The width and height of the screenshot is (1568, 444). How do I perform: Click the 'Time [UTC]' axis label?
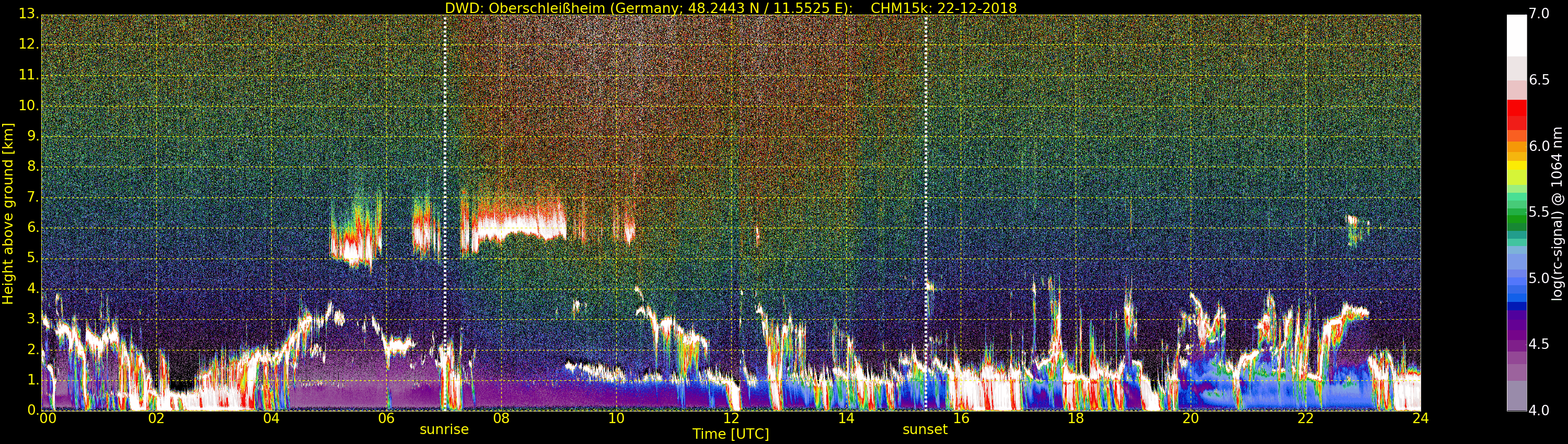[x=731, y=434]
